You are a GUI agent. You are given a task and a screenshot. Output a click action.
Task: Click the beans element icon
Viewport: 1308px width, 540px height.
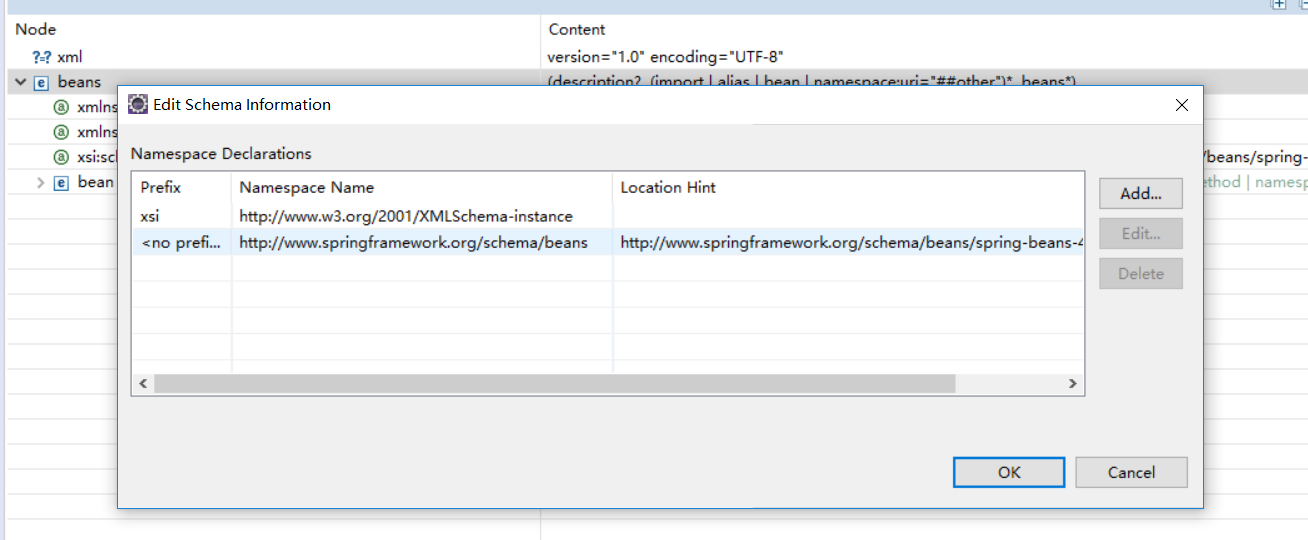tap(42, 82)
